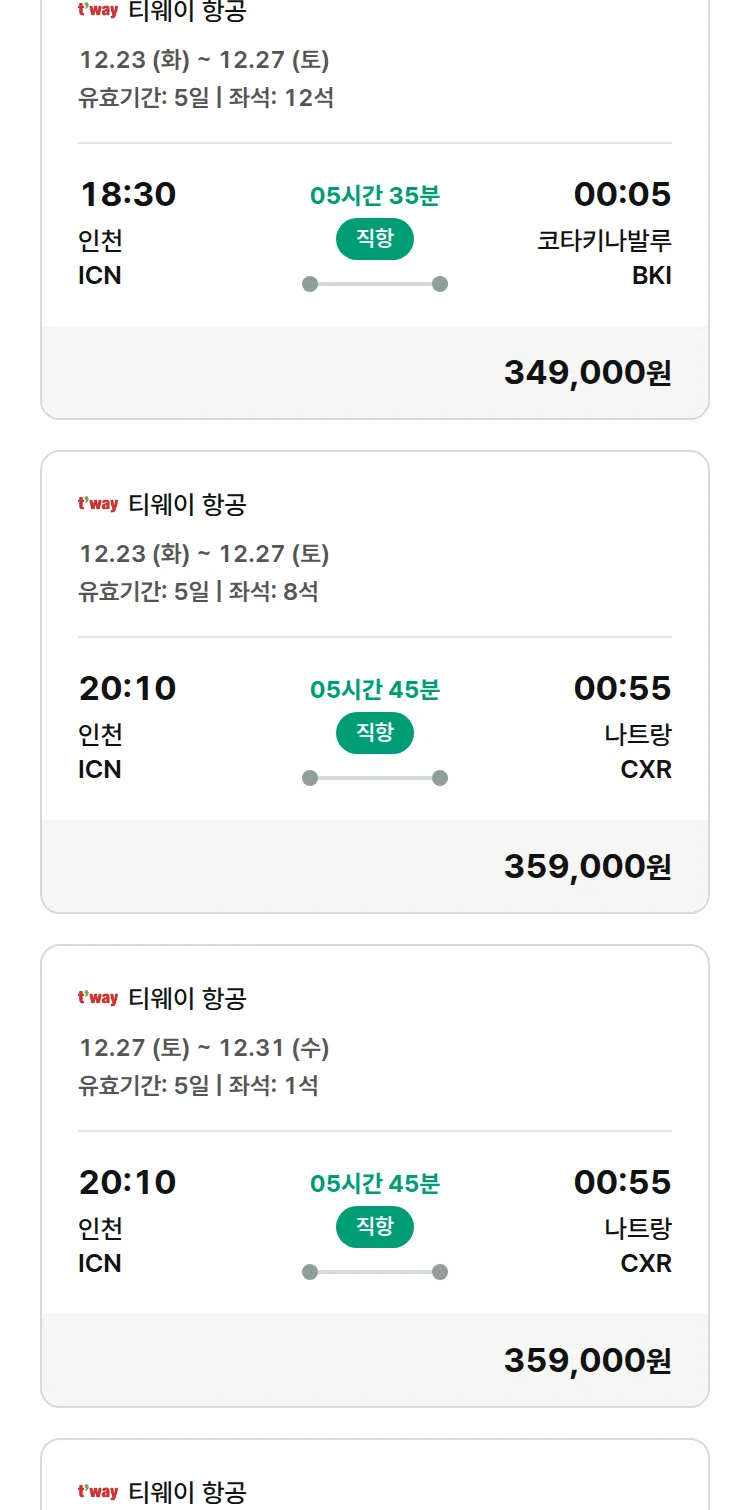Click the 유효기간: 5일 | 좌석: 12석 text
The height and width of the screenshot is (1510, 750).
tap(206, 98)
